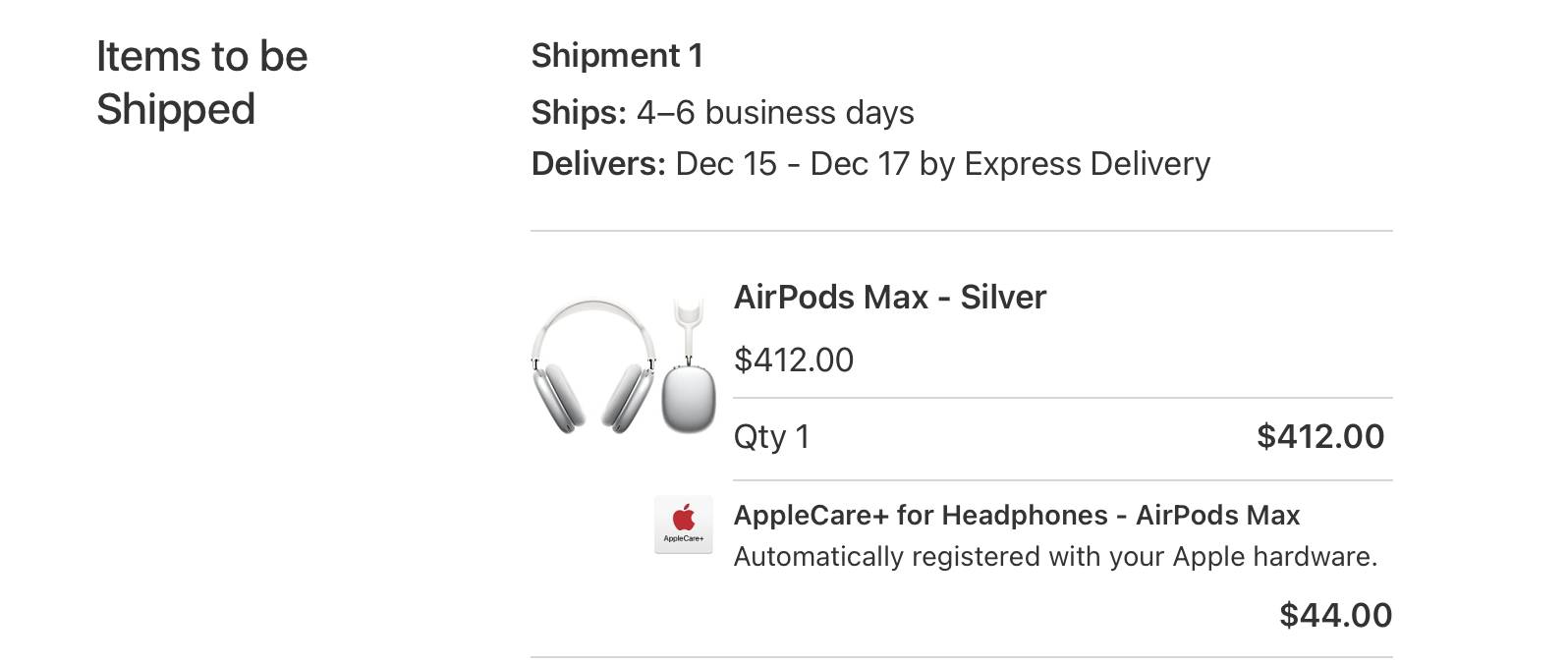The height and width of the screenshot is (664, 1568).
Task: Click the $44.00 AppleCare+ price
Action: click(1334, 615)
